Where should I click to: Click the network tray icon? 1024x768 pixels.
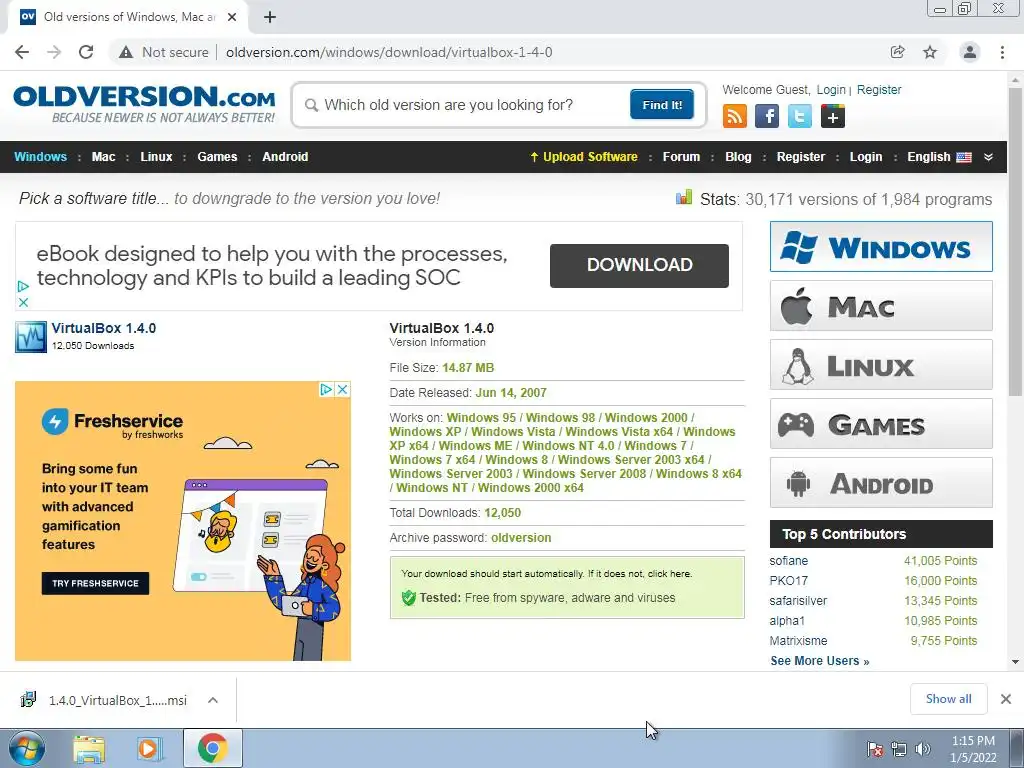[x=899, y=749]
